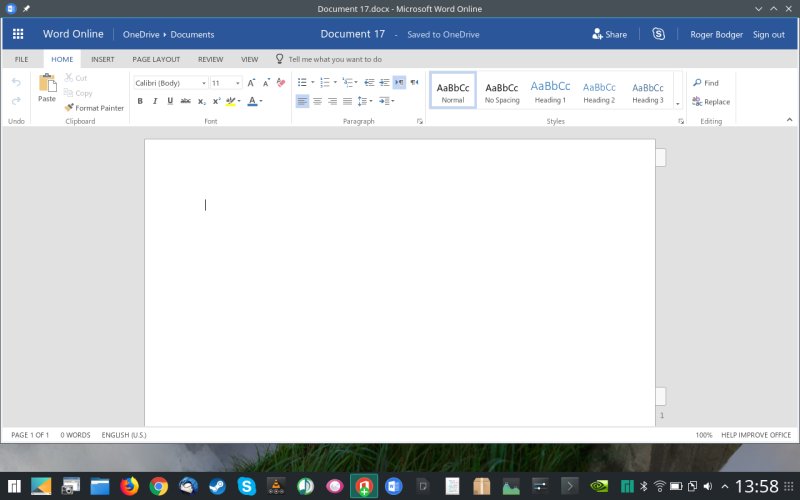Toggle Bold formatting

pyautogui.click(x=140, y=101)
